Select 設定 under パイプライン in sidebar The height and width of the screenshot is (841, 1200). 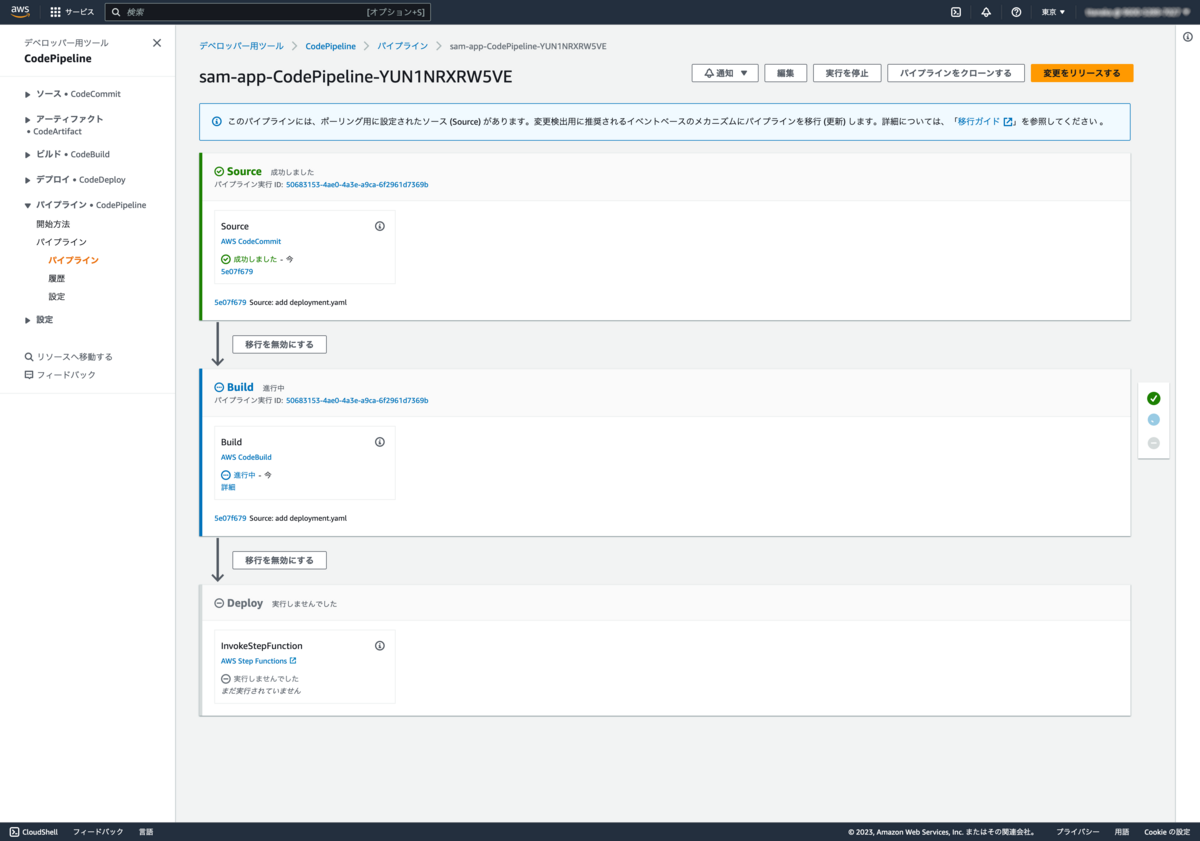pos(57,297)
